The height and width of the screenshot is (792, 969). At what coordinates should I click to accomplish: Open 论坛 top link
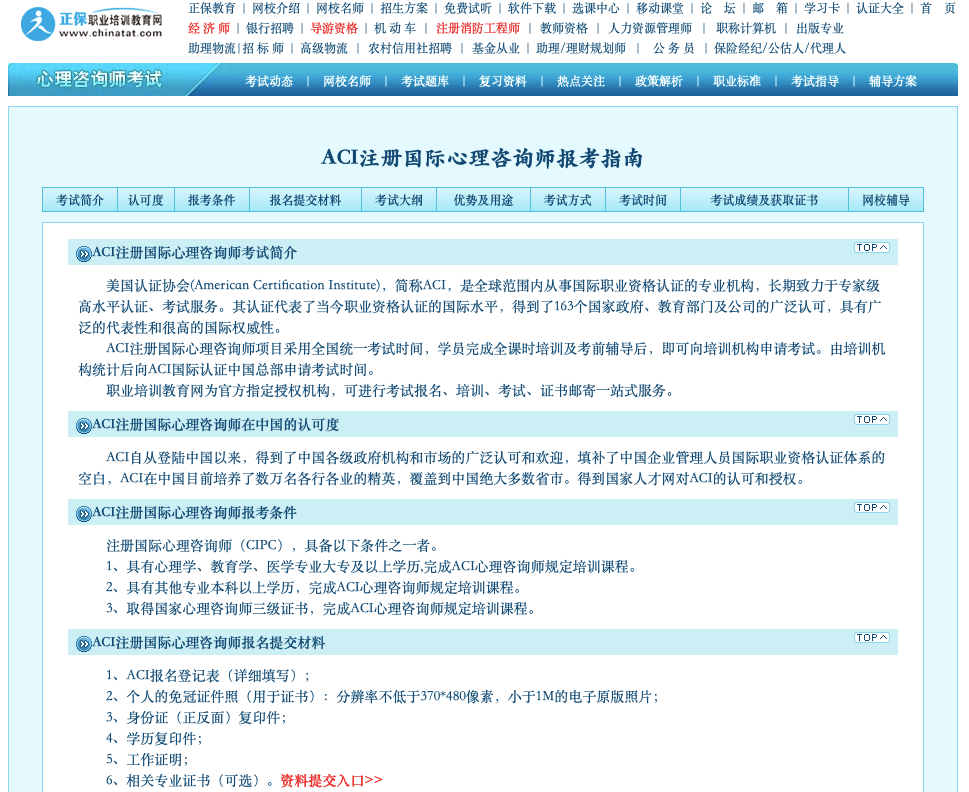click(x=718, y=9)
